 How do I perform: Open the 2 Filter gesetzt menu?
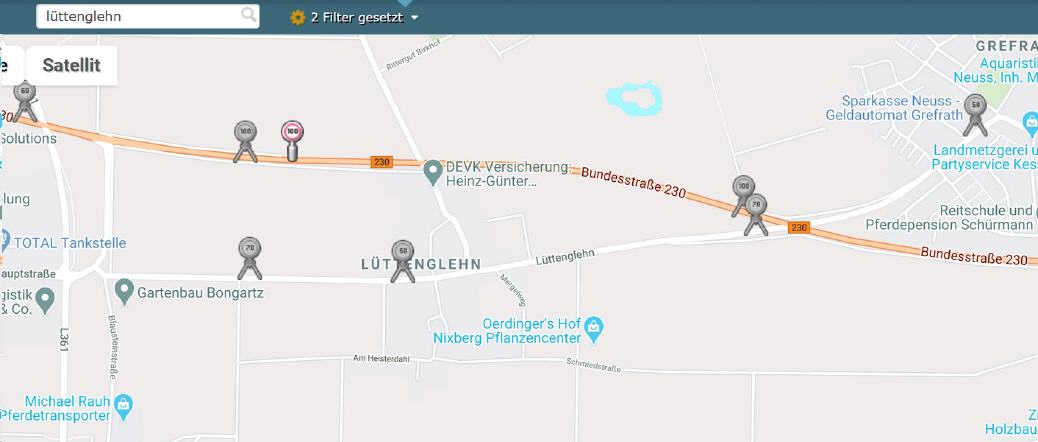[354, 18]
